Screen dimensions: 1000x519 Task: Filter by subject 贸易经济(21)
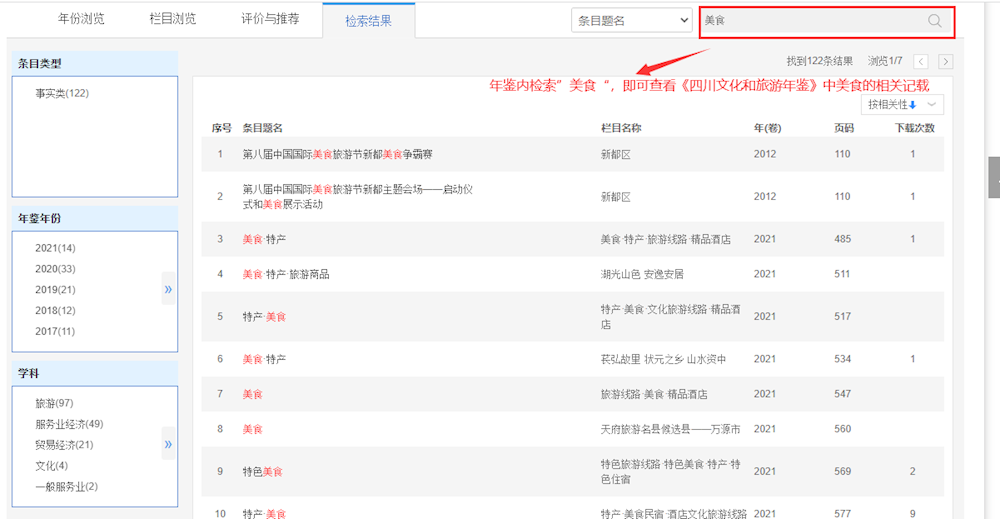click(x=64, y=445)
